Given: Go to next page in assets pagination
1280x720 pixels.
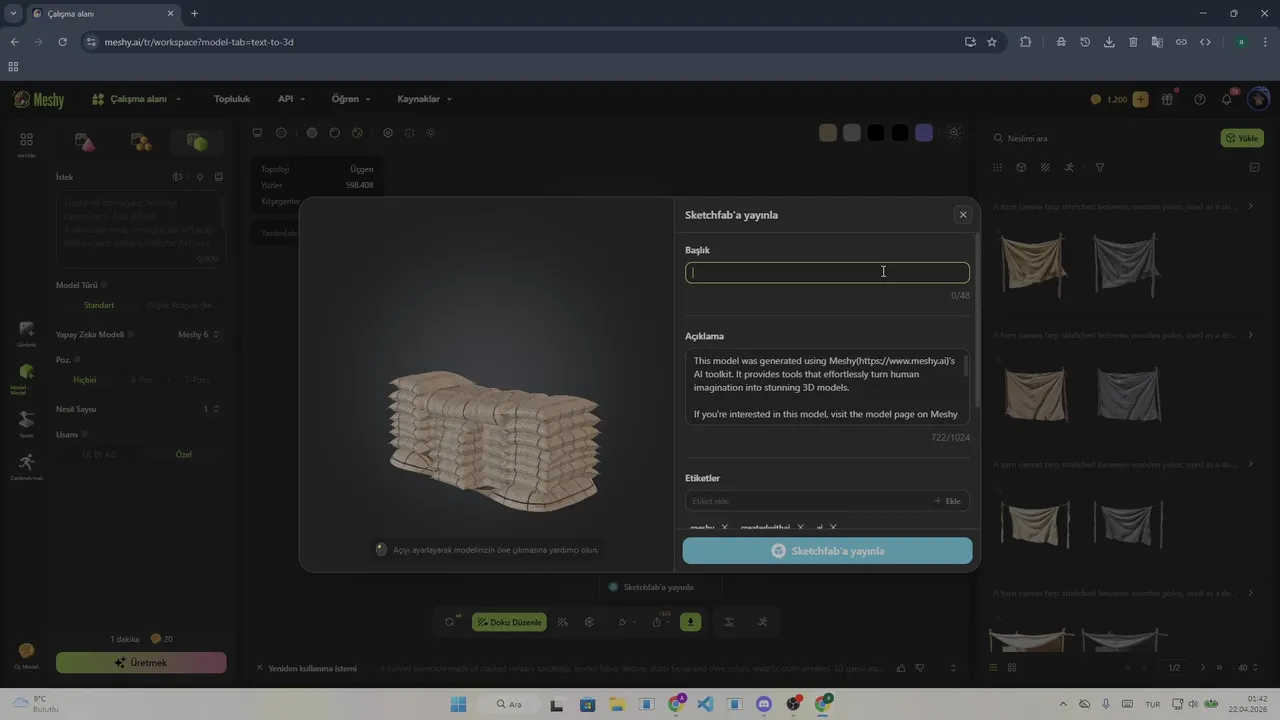Looking at the screenshot, I should (1203, 667).
